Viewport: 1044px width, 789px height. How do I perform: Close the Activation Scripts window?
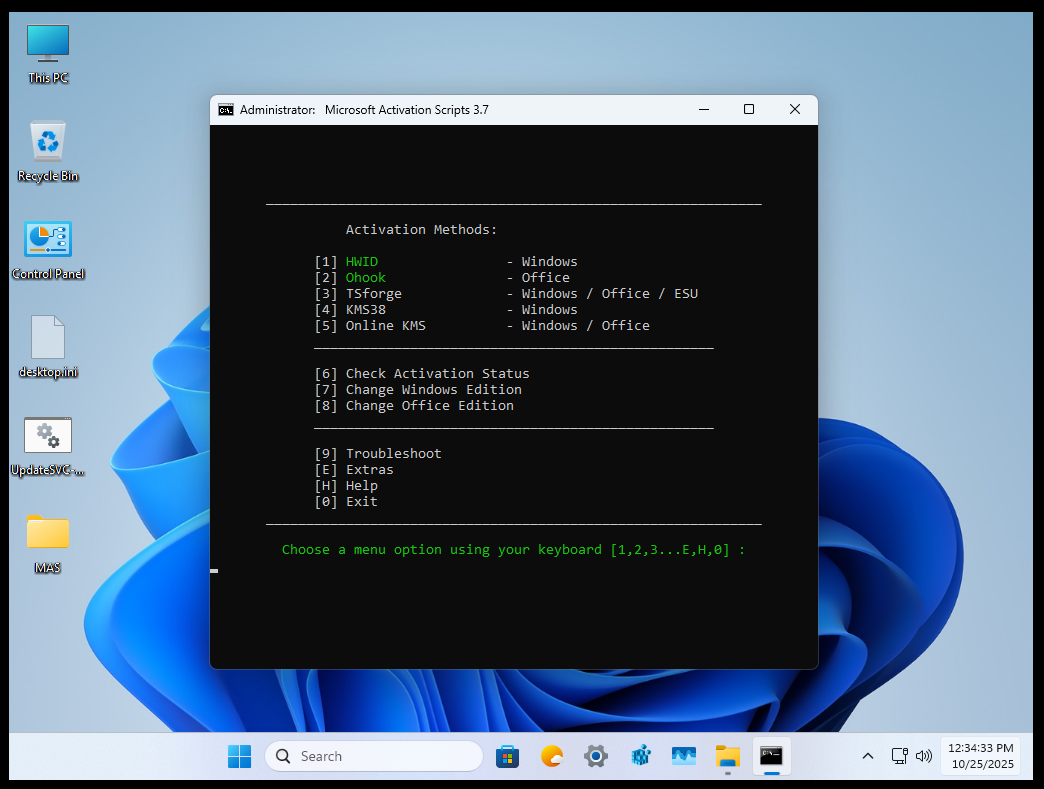tap(794, 110)
